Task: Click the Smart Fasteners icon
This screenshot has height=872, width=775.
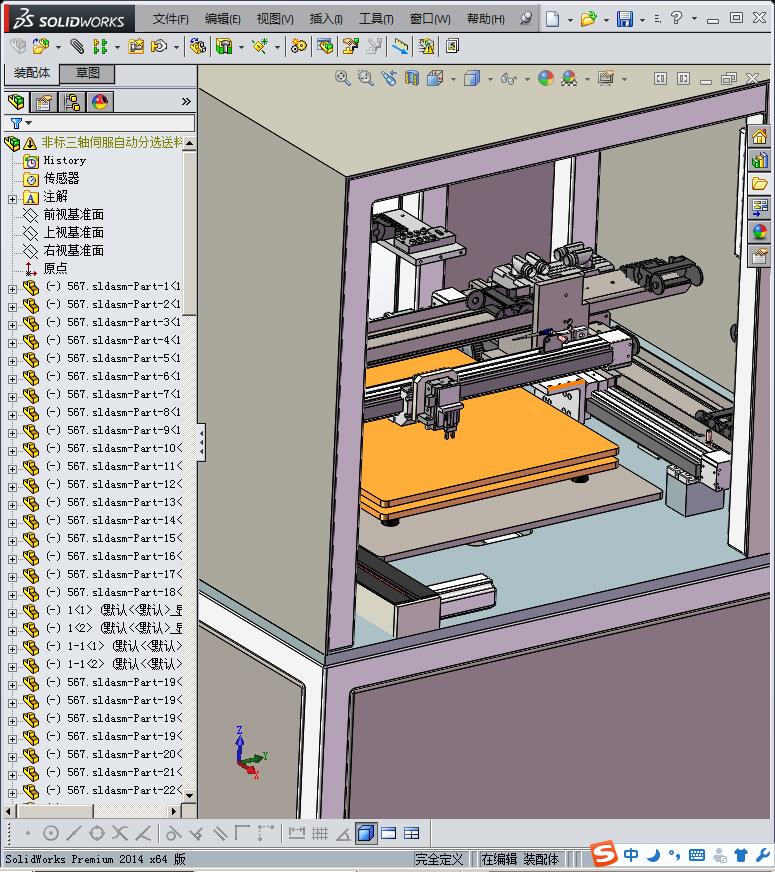Action: point(136,46)
